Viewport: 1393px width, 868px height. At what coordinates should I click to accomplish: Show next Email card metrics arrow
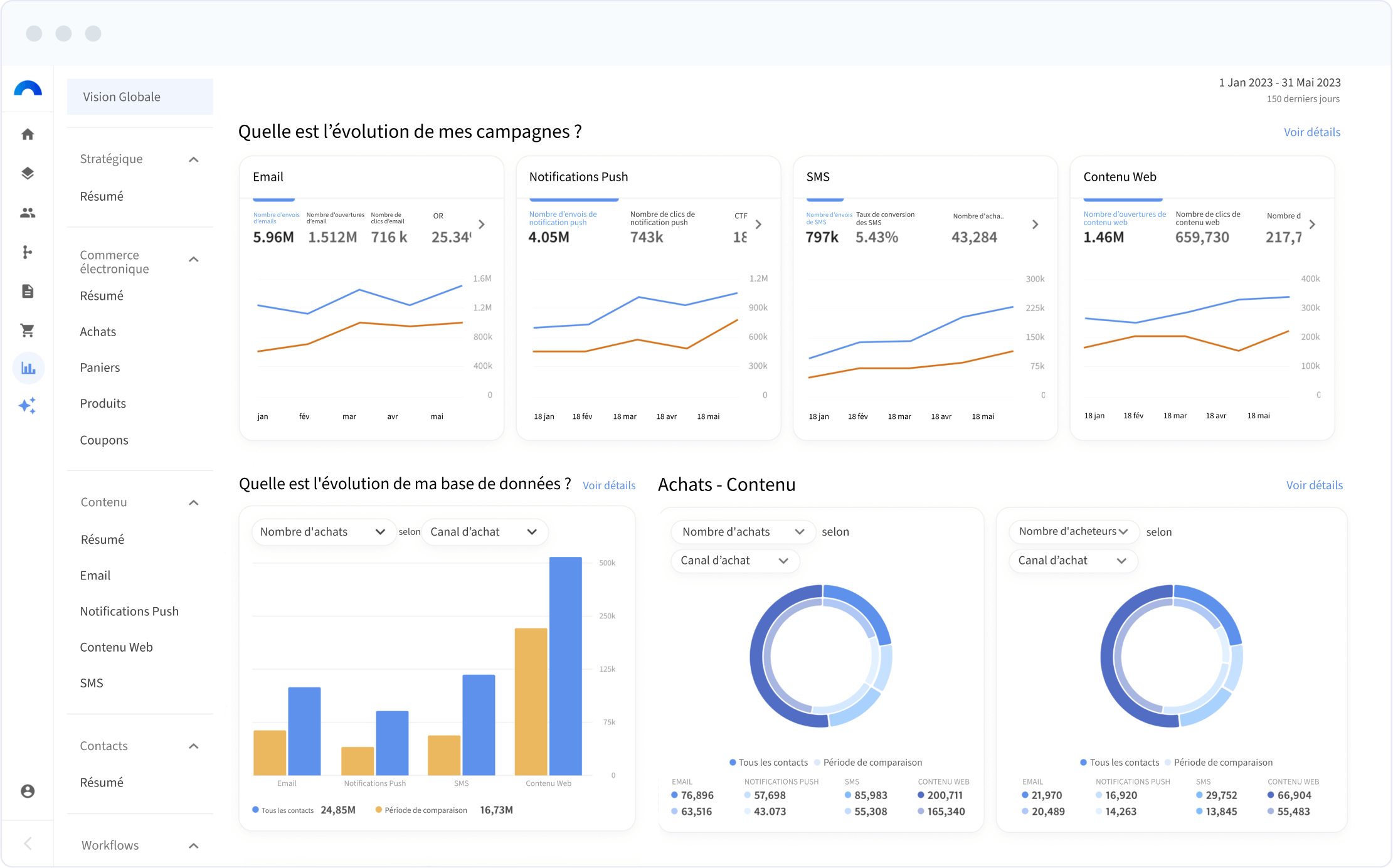click(x=482, y=225)
